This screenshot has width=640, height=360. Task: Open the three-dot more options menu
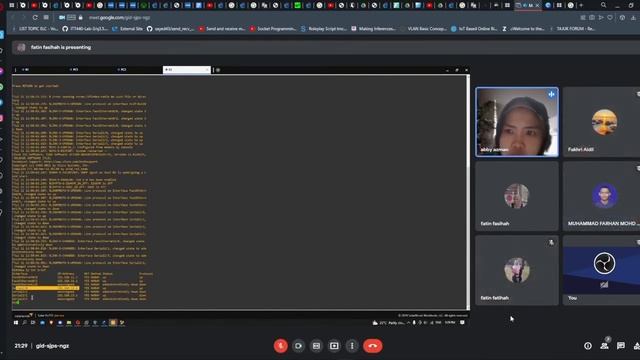pos(352,346)
